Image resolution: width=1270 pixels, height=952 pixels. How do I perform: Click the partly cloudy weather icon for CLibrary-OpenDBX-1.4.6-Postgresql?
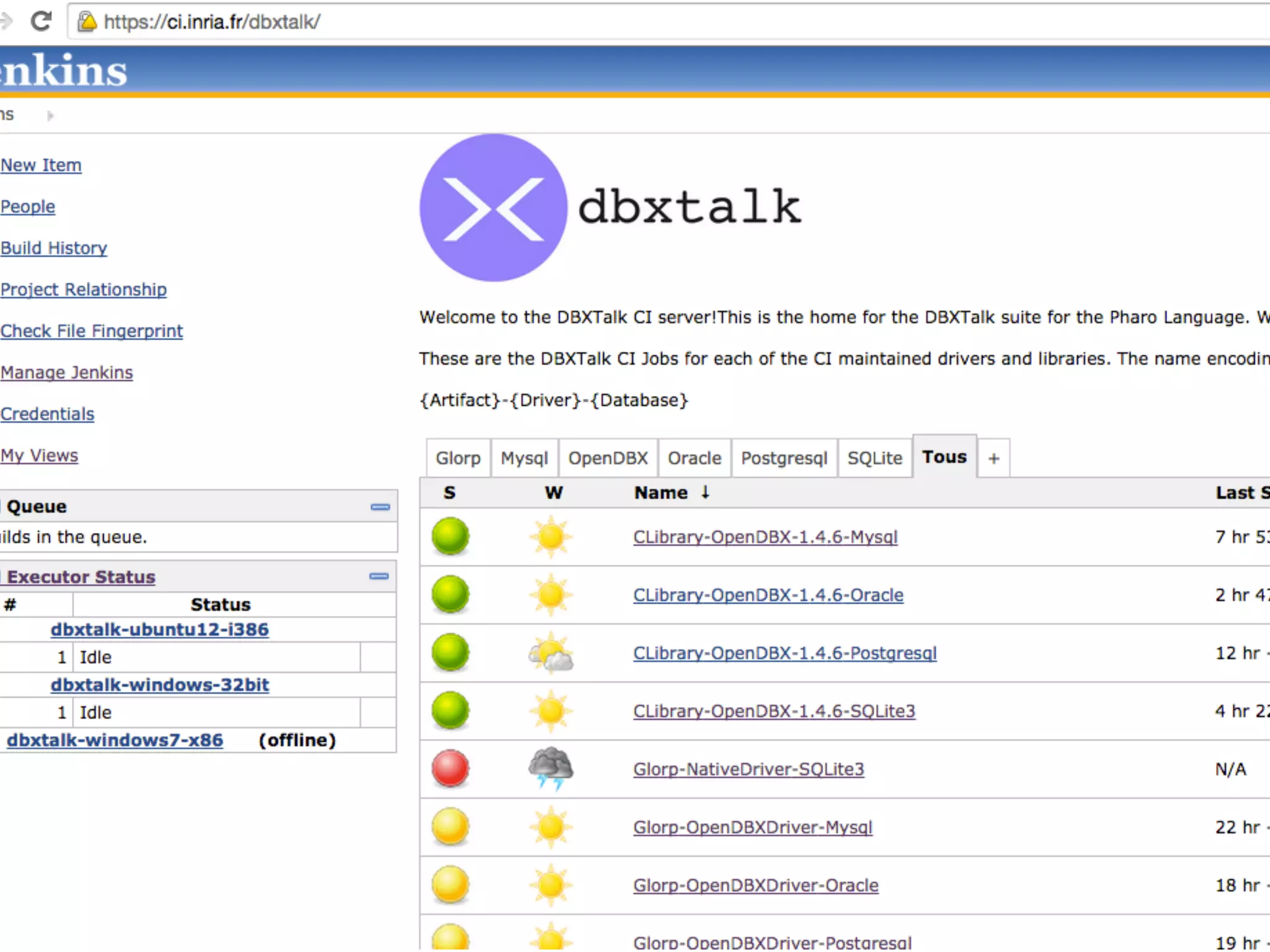coord(551,653)
